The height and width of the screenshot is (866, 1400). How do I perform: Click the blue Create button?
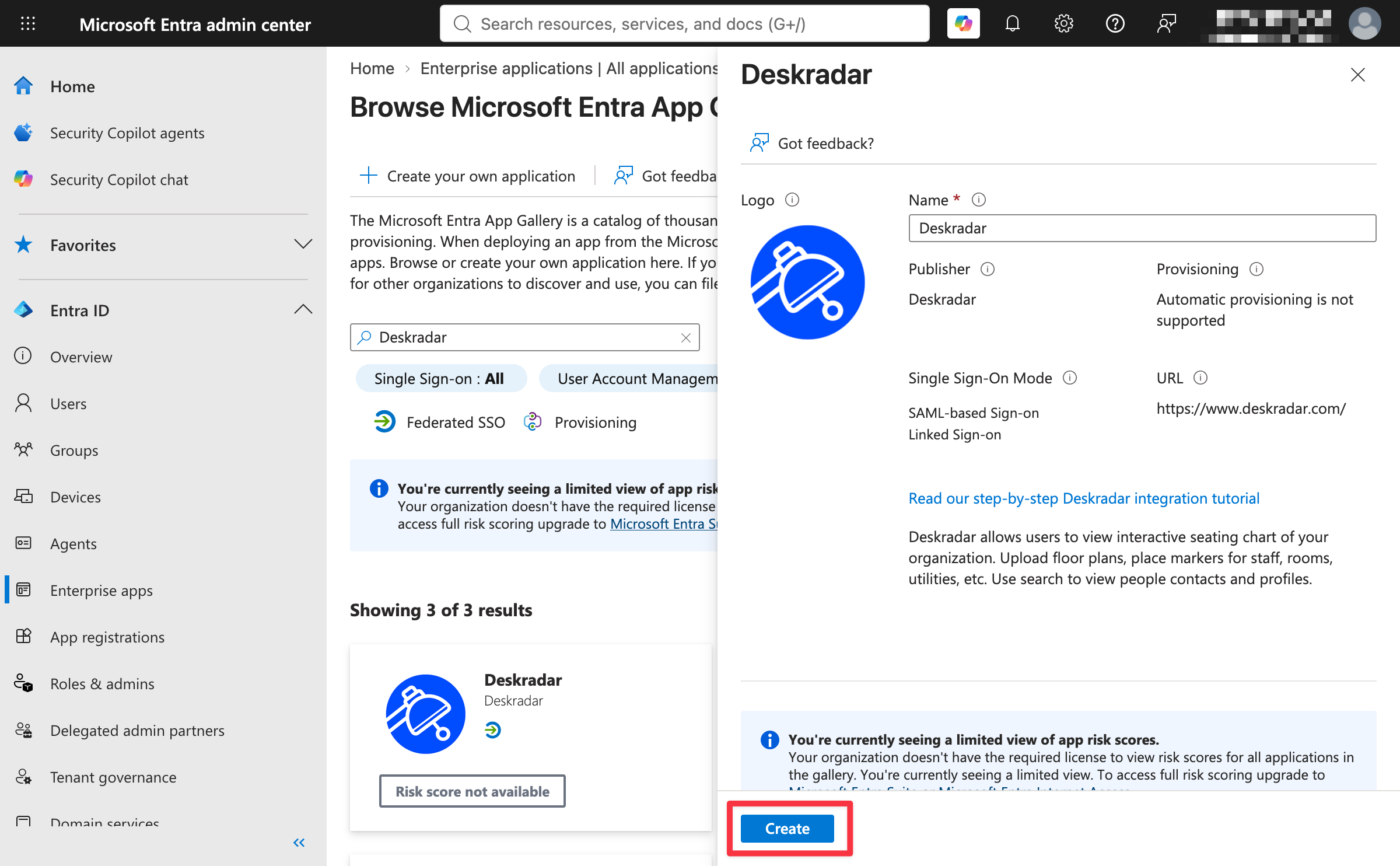pyautogui.click(x=787, y=829)
